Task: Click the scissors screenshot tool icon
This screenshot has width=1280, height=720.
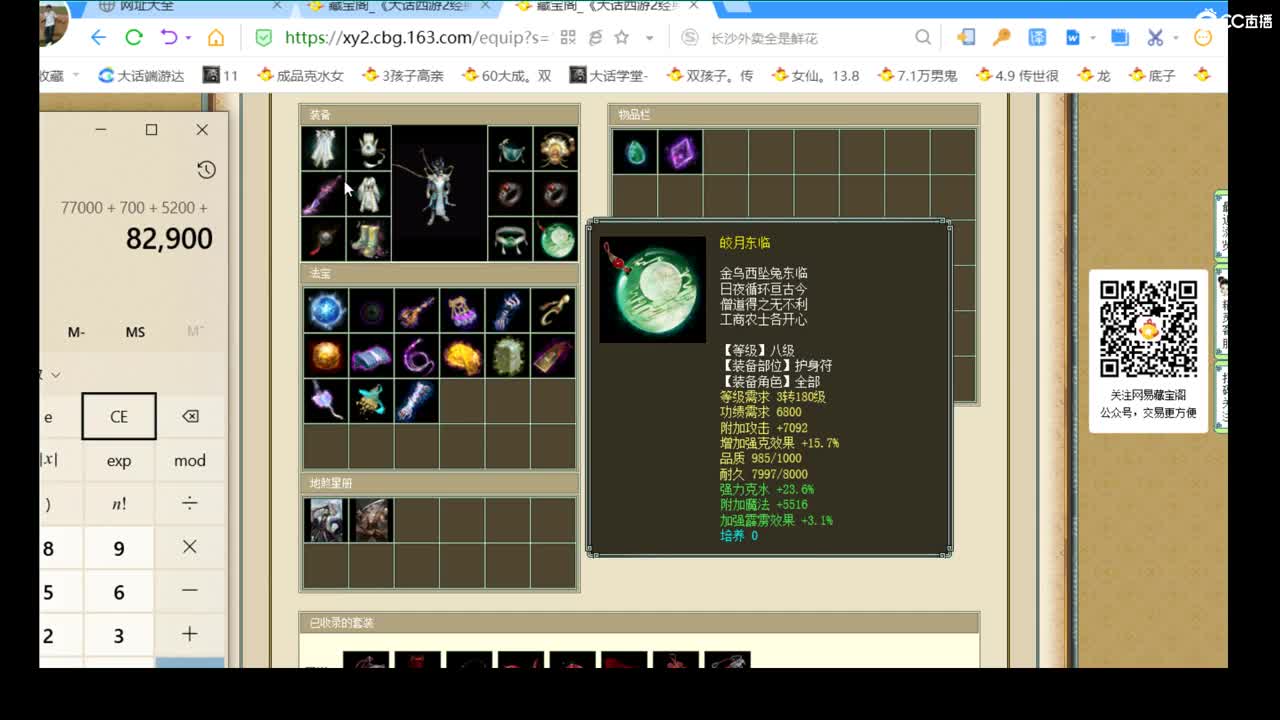Action: pyautogui.click(x=1155, y=38)
